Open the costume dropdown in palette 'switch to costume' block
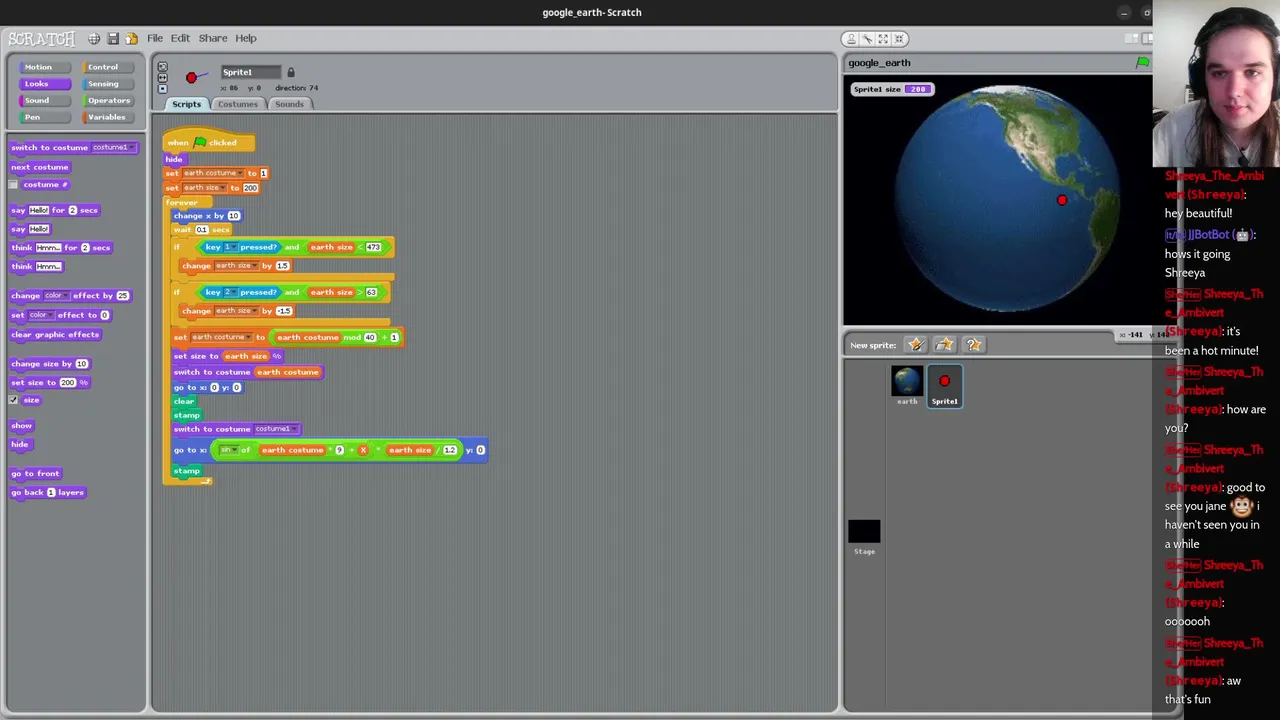Image resolution: width=1280 pixels, height=720 pixels. [x=112, y=147]
